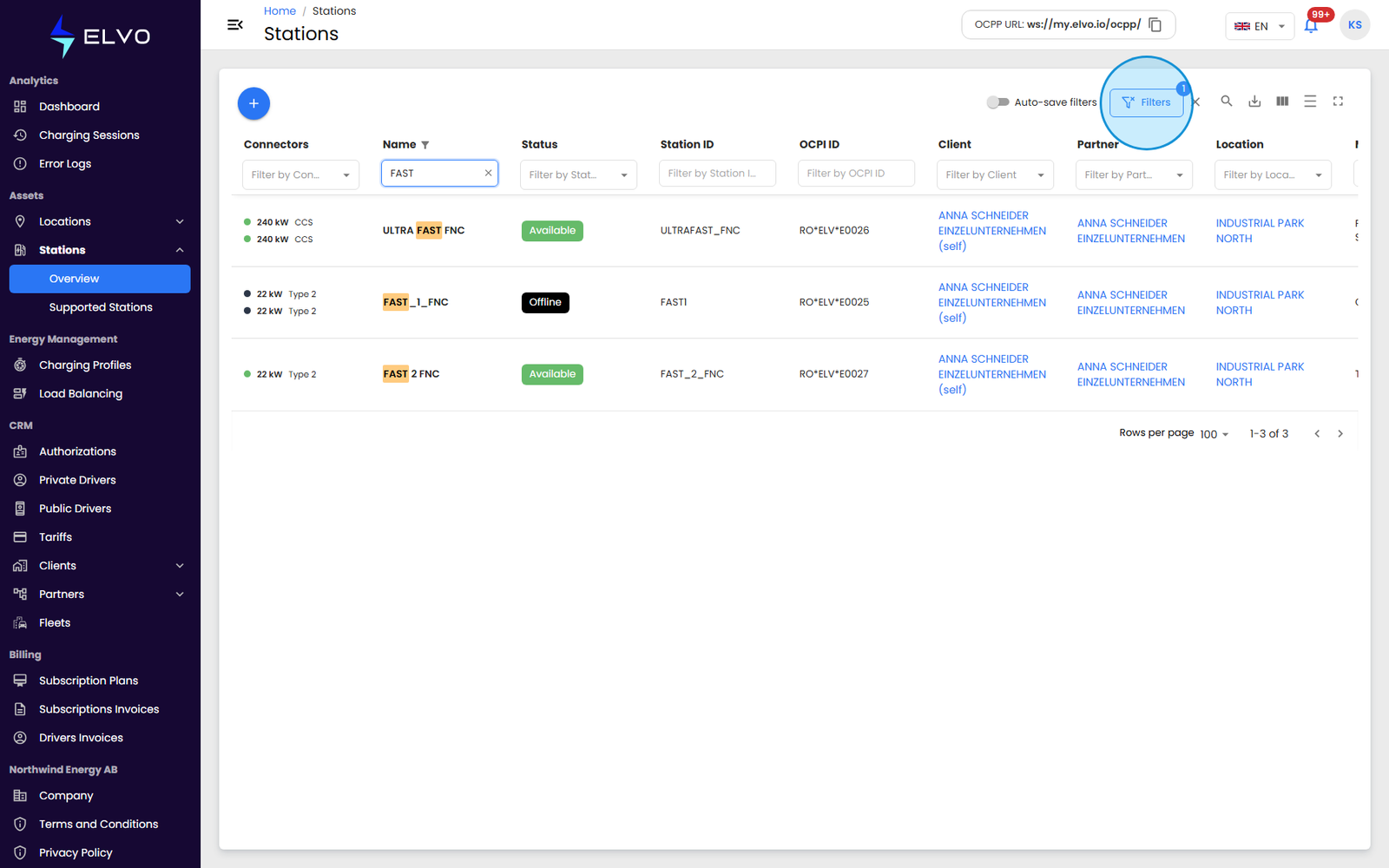Change rows per page 100 dropdown

pos(1214,434)
